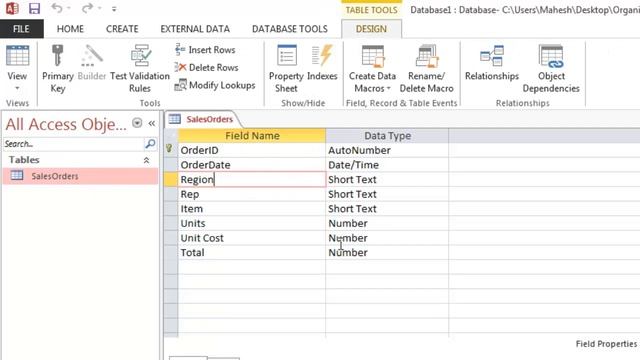The height and width of the screenshot is (360, 640).
Task: Click the Date/Time data type cell
Action: coord(387,165)
